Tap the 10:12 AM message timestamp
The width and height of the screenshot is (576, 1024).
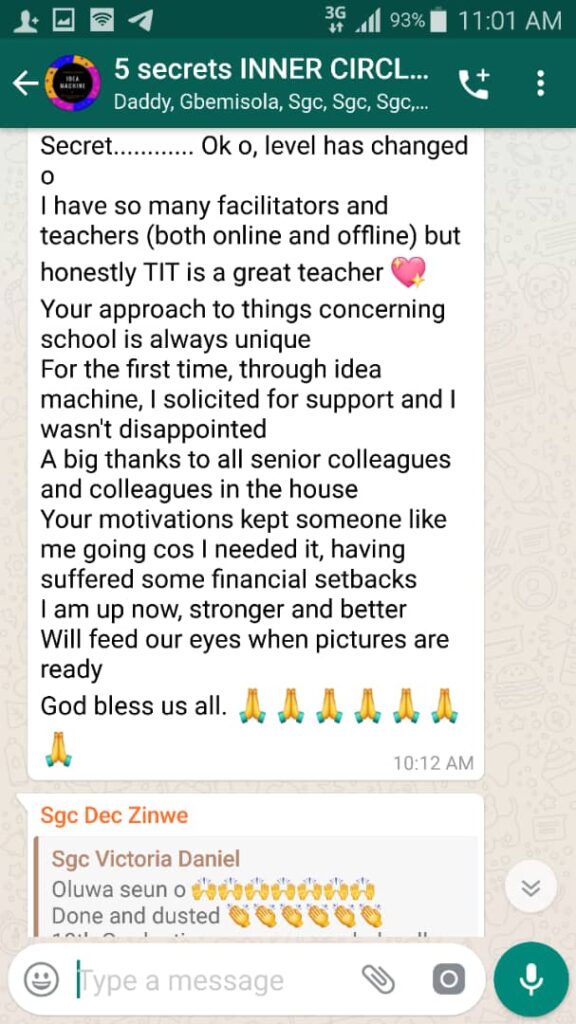[x=434, y=762]
